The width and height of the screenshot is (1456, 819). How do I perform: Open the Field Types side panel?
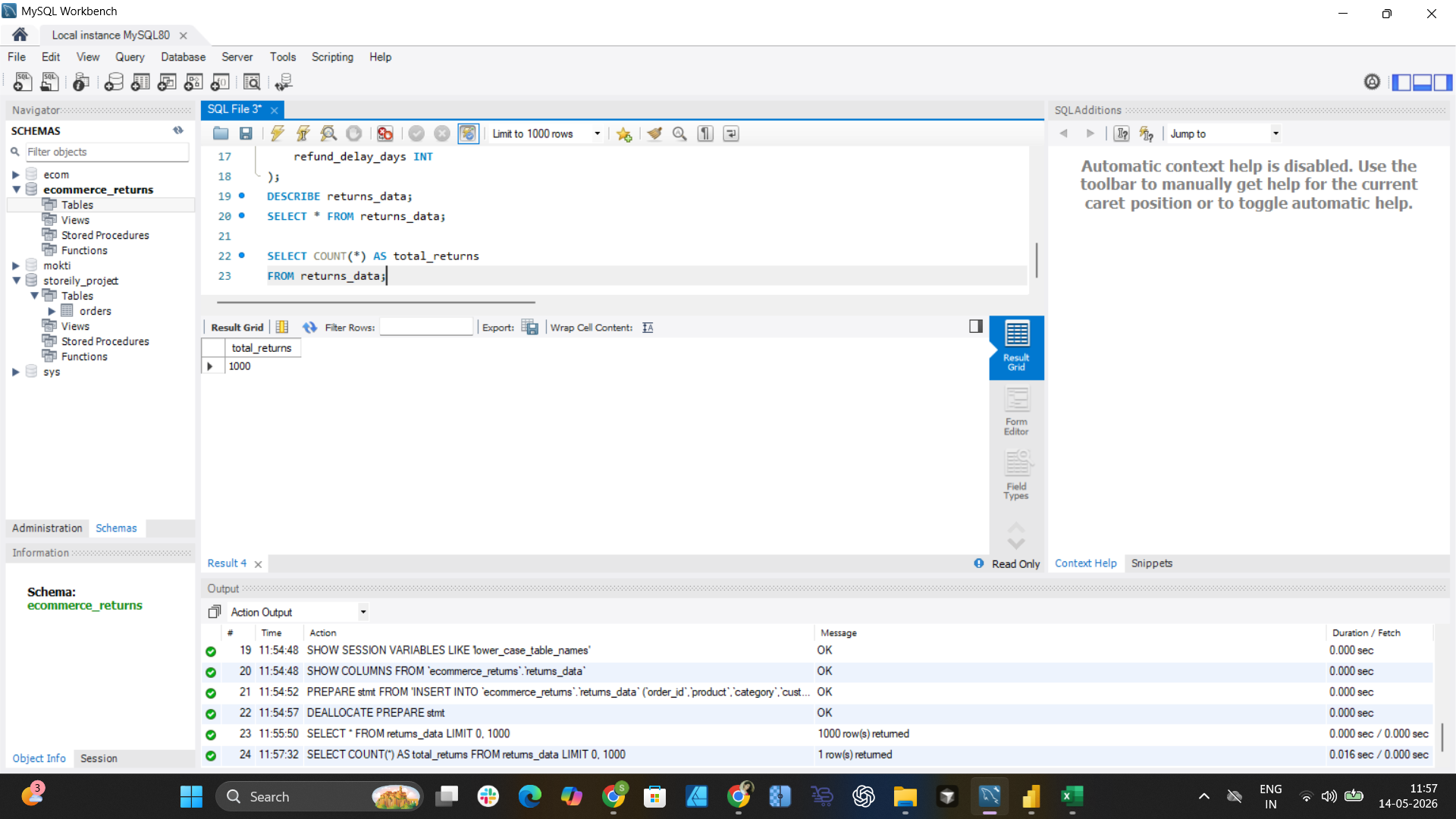point(1016,475)
